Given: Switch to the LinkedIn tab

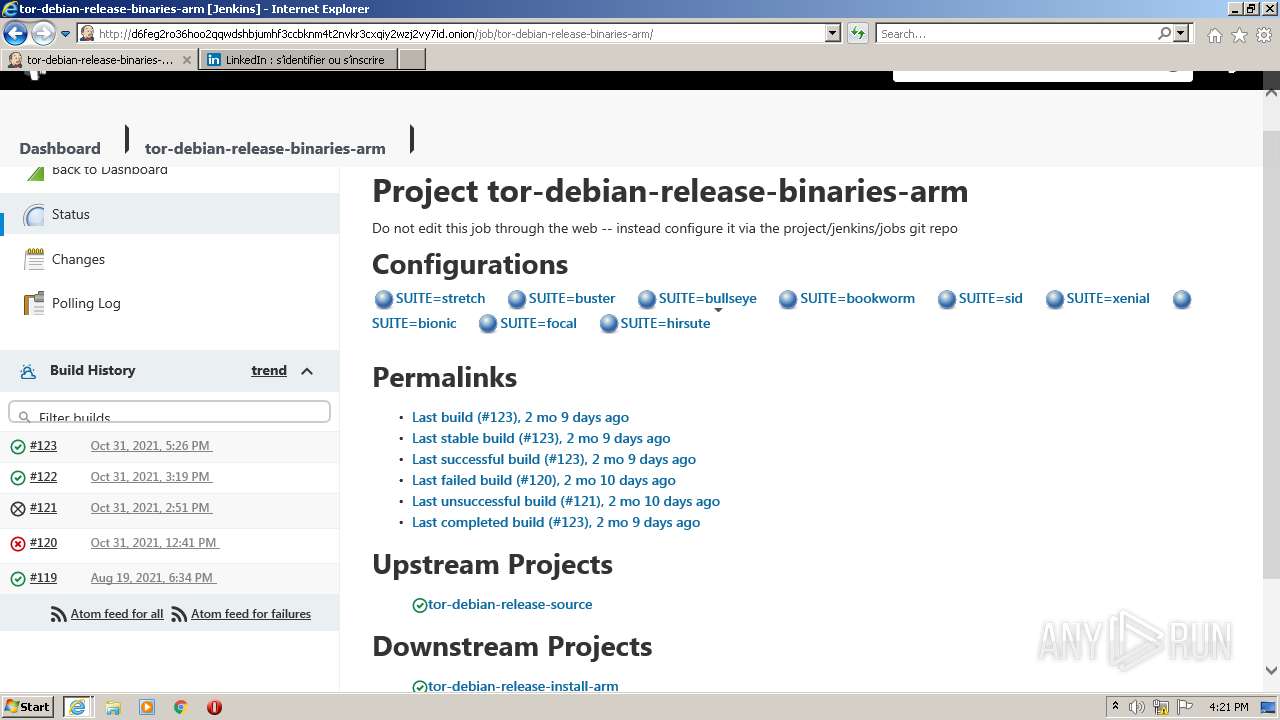Looking at the screenshot, I should click(x=298, y=60).
